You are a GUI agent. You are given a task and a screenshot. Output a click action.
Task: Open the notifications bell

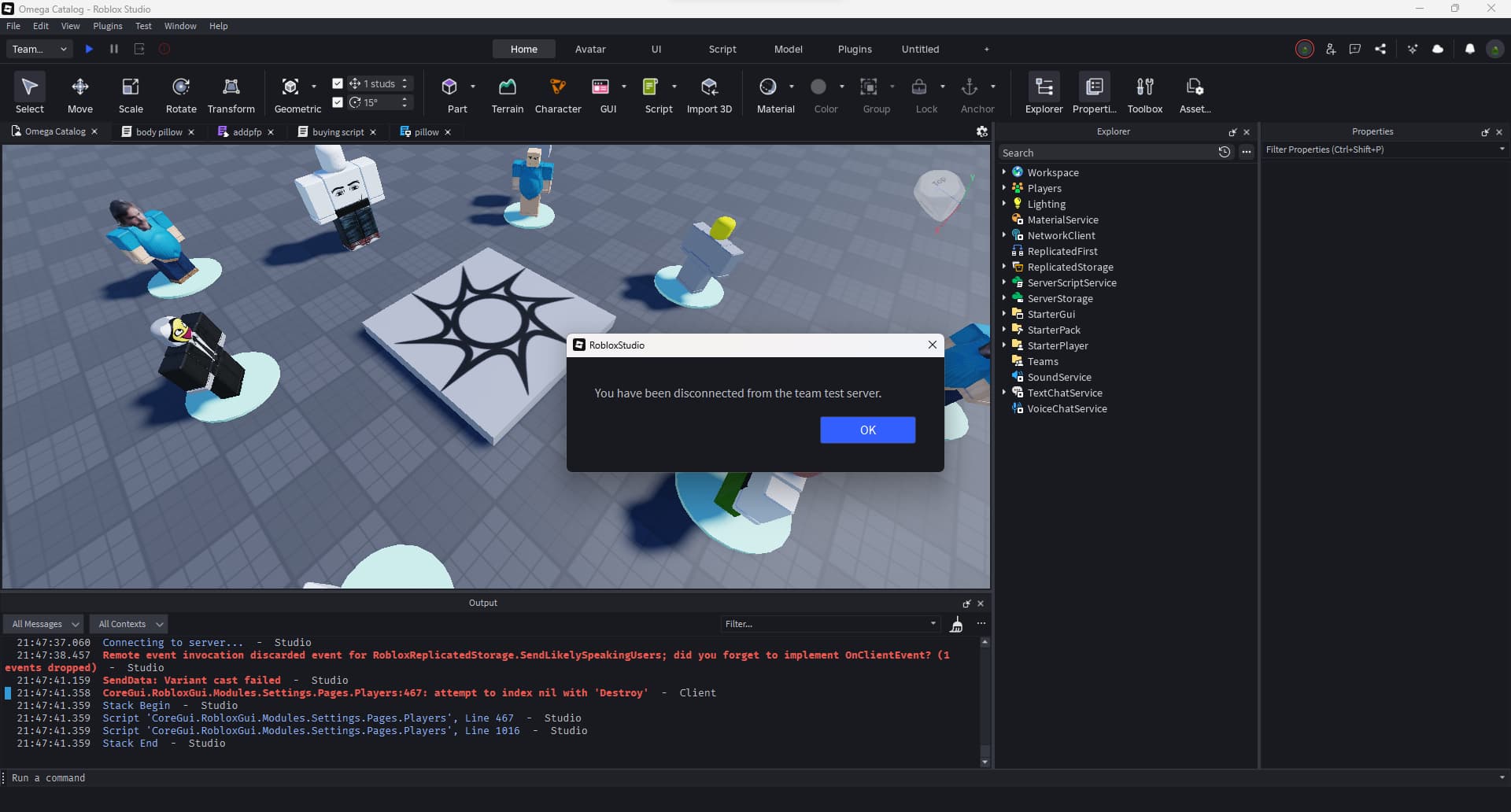pos(1469,49)
